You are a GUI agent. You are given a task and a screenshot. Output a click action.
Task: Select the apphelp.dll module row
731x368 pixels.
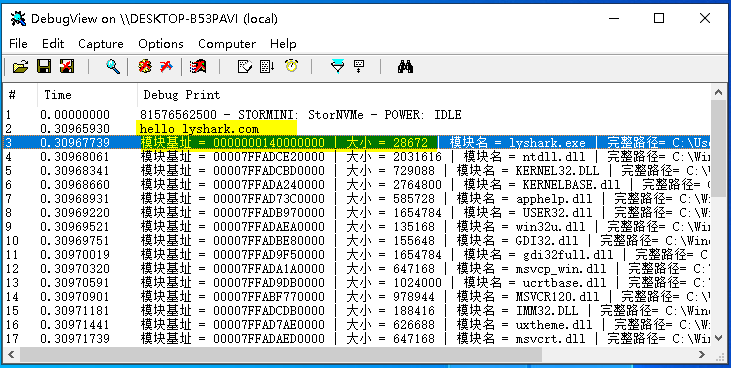pos(357,199)
